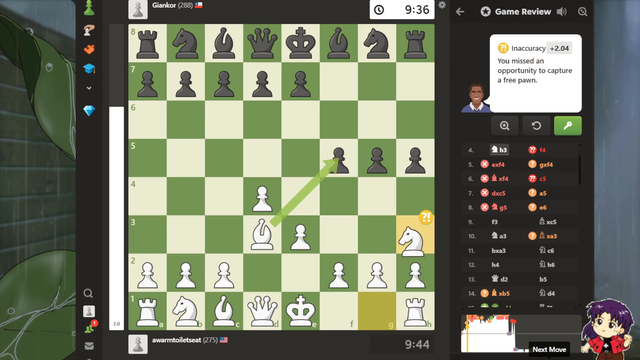Open profile avatar in the sidebar
640x360 pixels.
click(x=89, y=311)
